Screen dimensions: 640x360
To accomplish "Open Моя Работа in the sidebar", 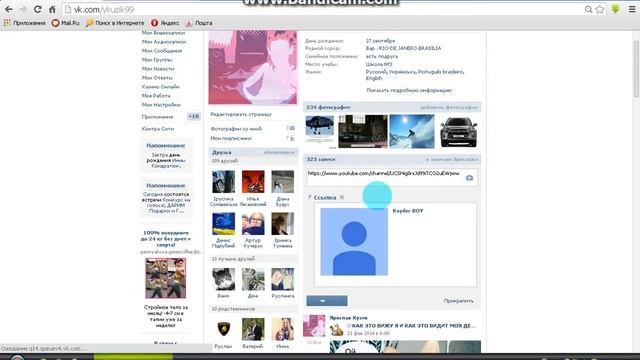I will coord(156,96).
